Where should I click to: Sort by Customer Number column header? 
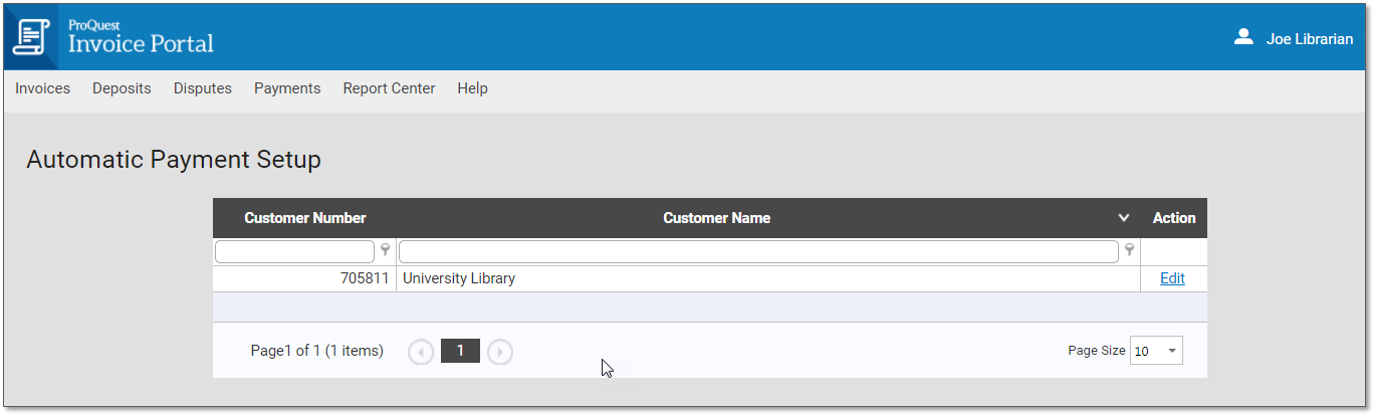(x=305, y=218)
